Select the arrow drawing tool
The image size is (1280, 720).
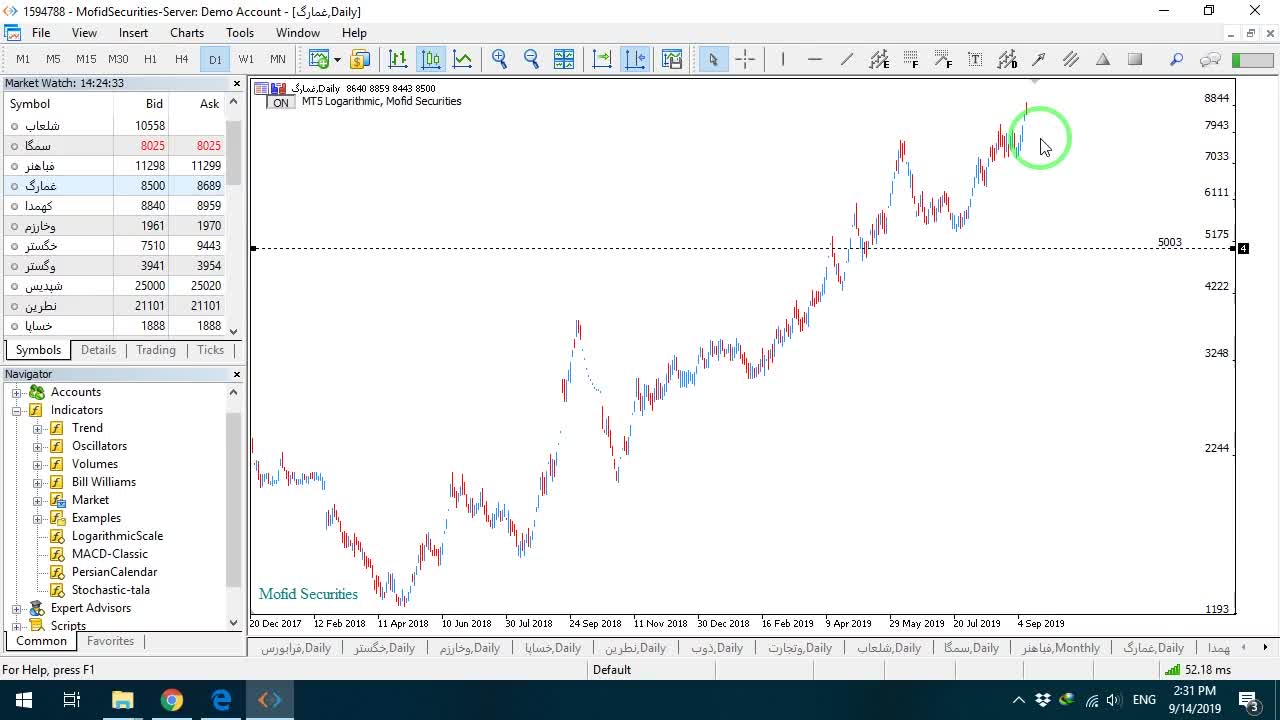[x=1039, y=59]
